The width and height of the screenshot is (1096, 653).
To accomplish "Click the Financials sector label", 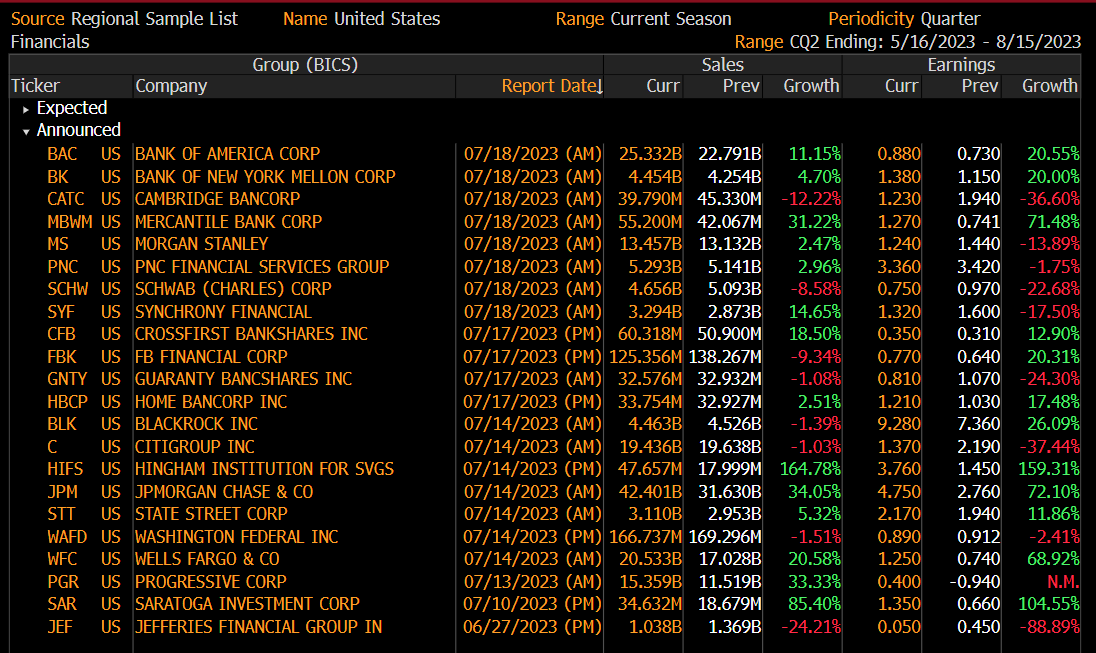I will 50,42.
